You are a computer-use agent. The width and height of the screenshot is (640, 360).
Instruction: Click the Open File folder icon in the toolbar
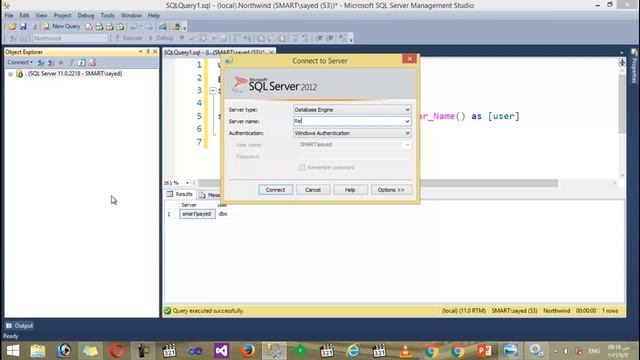pyautogui.click(x=12, y=27)
